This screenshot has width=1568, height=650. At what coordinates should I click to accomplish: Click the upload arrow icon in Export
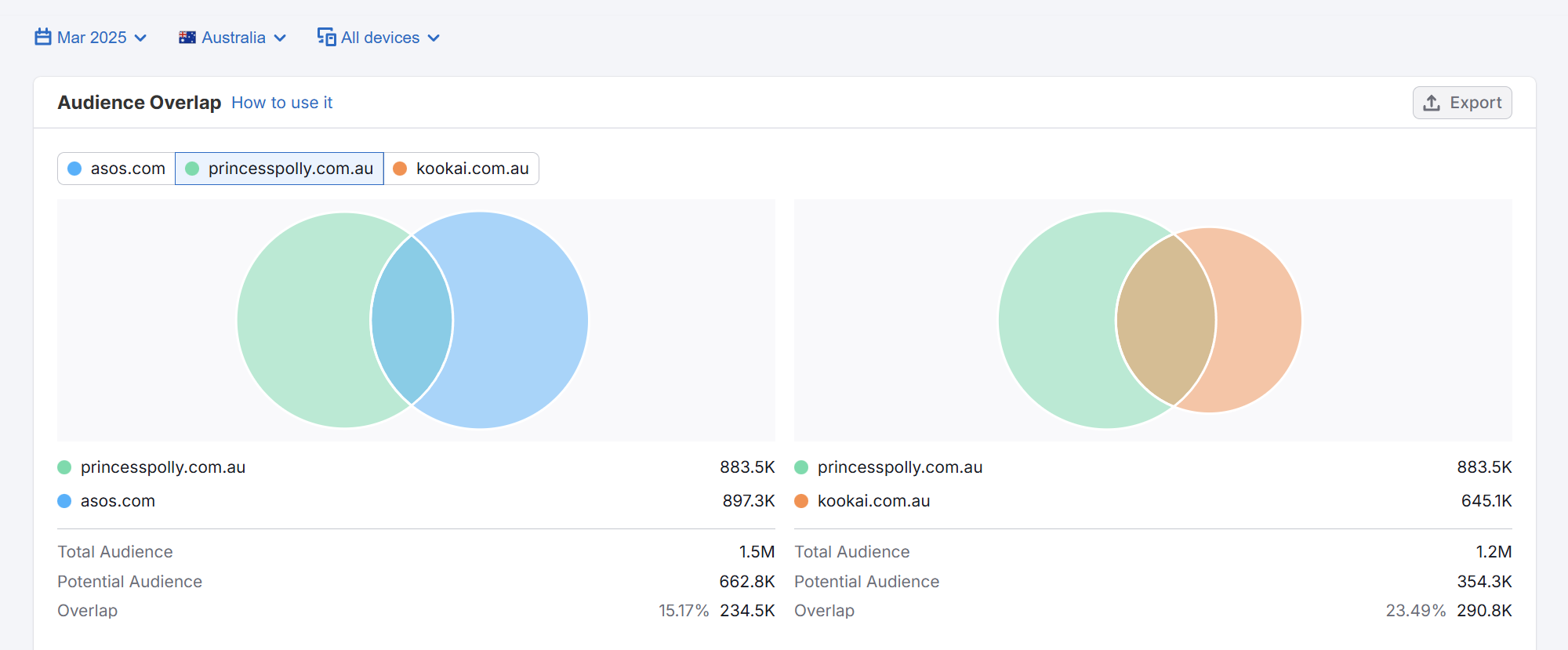(1432, 103)
